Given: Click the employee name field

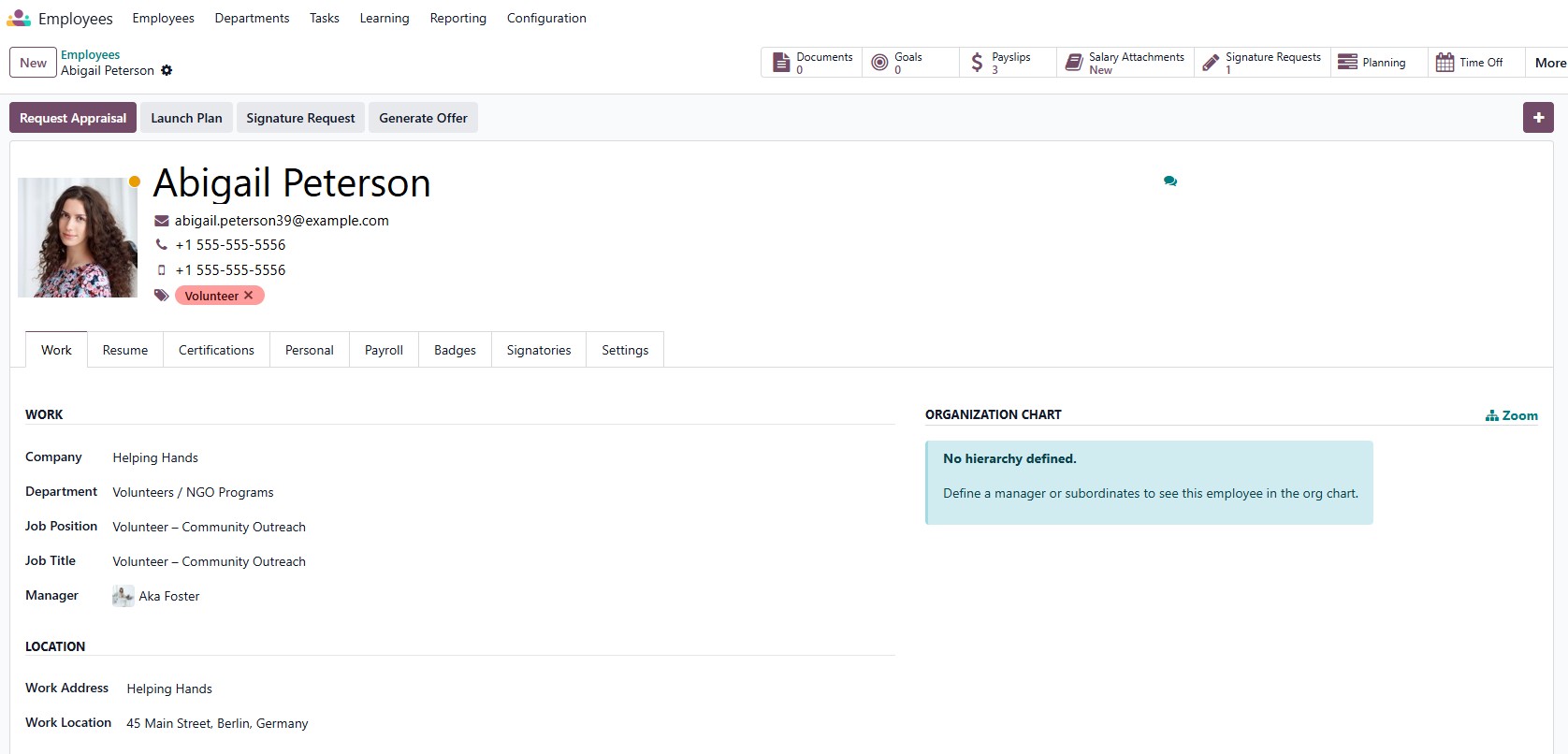Looking at the screenshot, I should [x=292, y=183].
